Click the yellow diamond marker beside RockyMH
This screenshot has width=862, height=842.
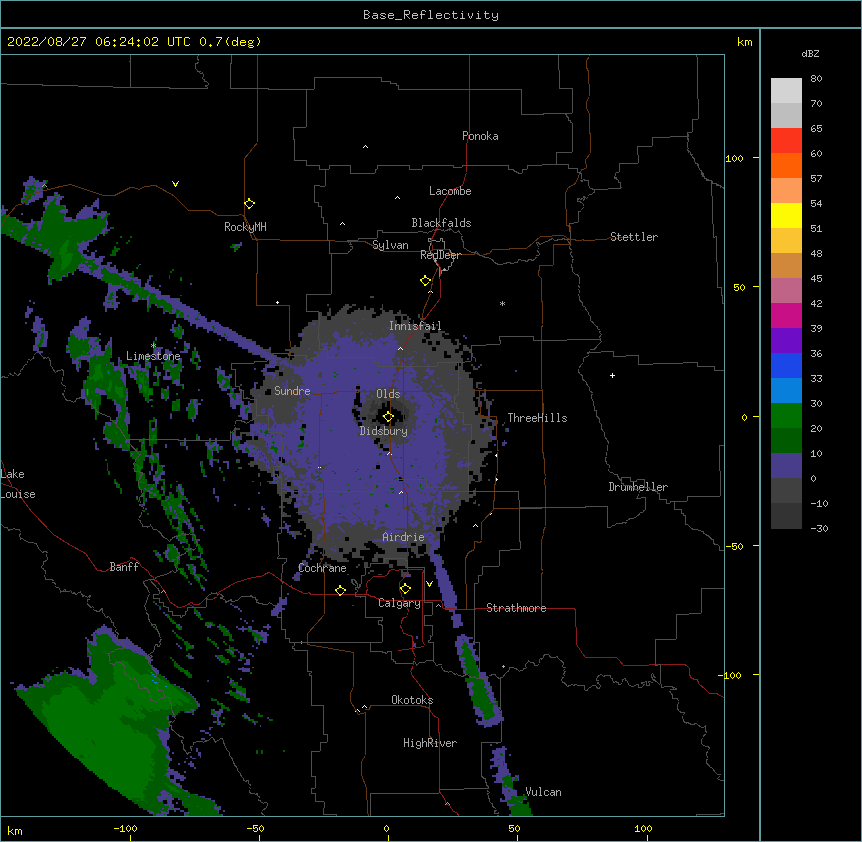click(x=249, y=204)
